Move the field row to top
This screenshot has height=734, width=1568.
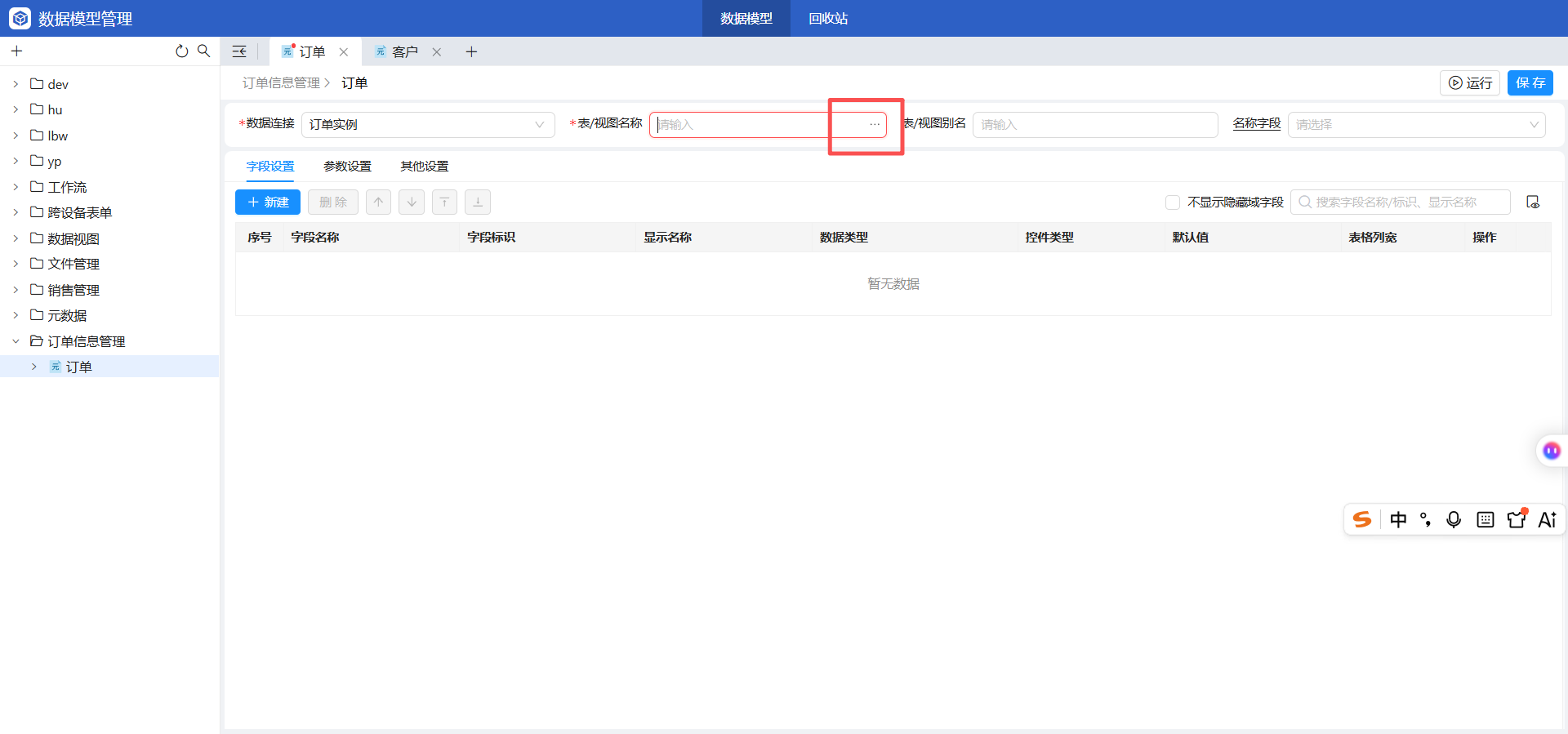click(x=444, y=202)
